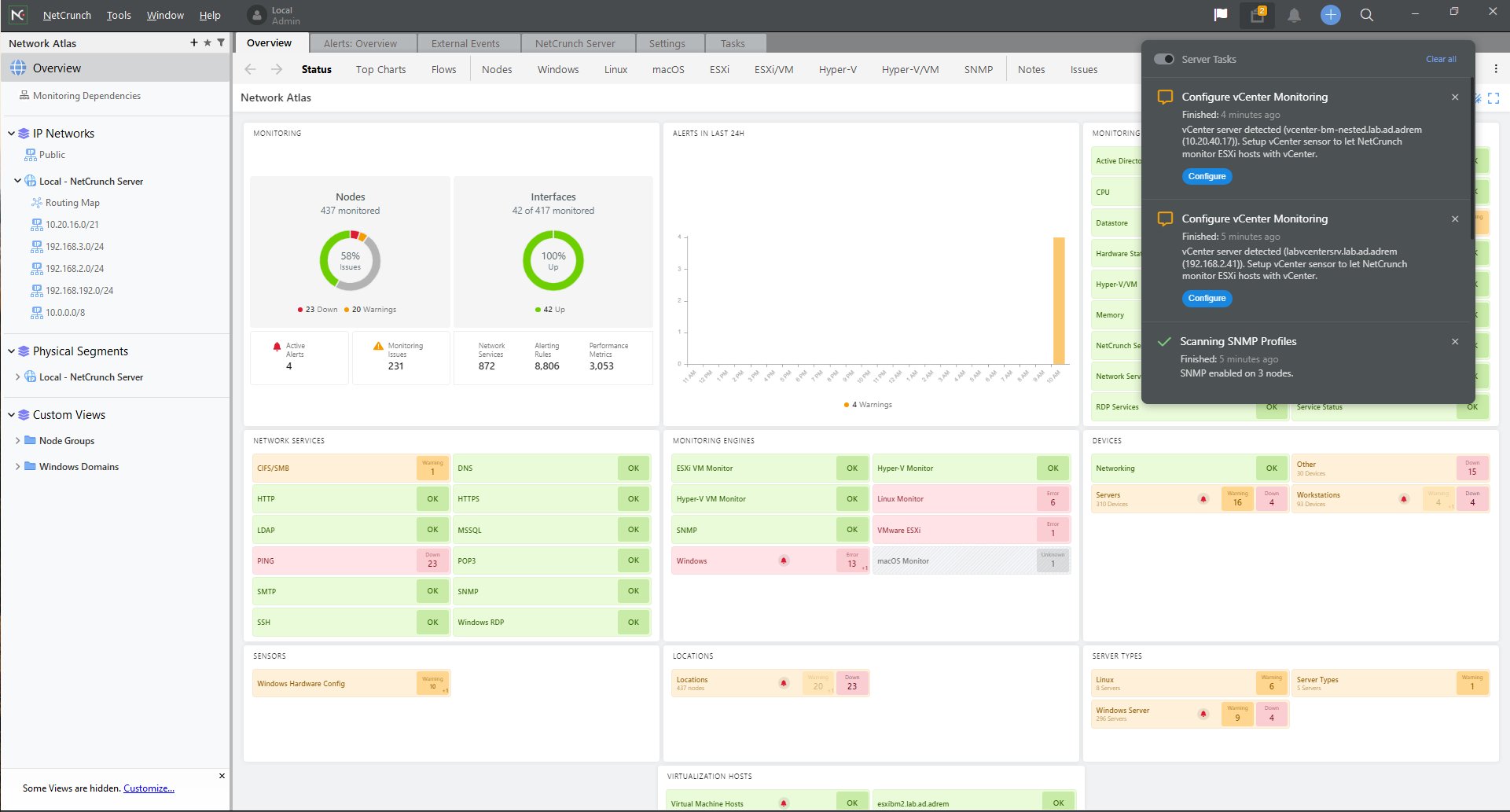Screen dimensions: 1510x812
Task: Click the Local Admin user avatar
Action: coord(256,15)
